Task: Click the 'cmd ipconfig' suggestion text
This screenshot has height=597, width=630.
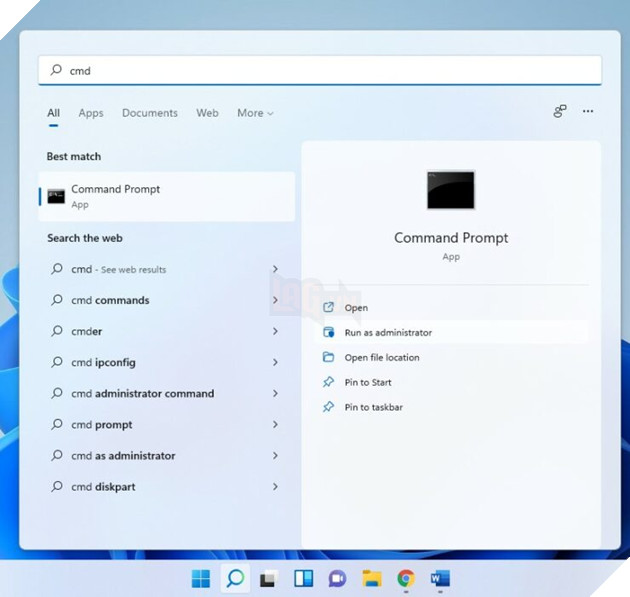Action: pos(103,362)
